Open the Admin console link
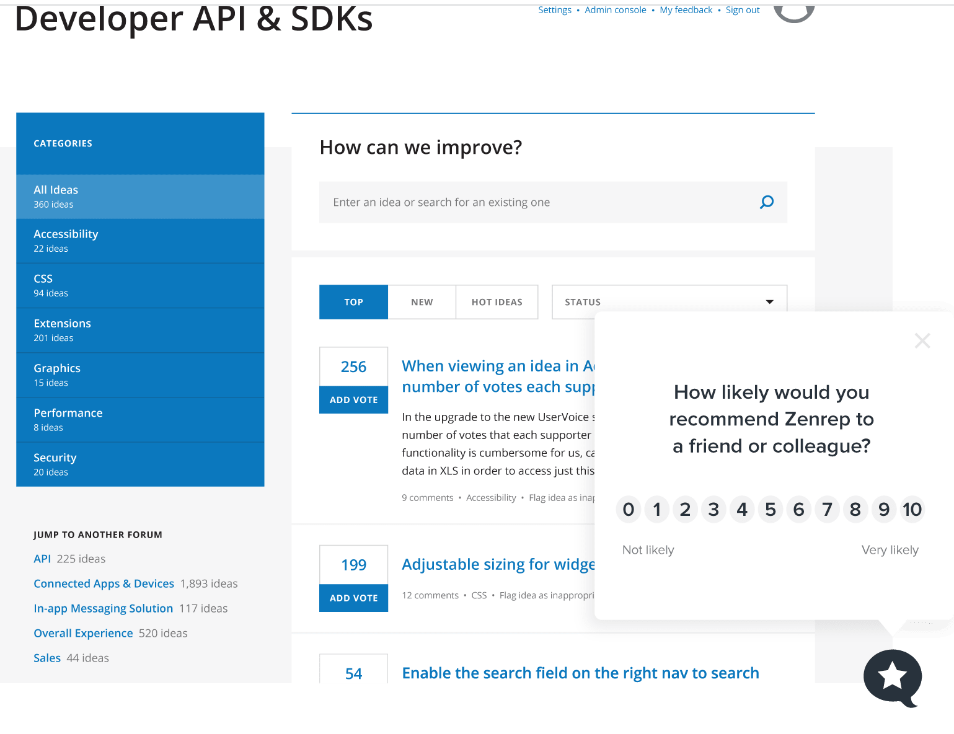The width and height of the screenshot is (954, 734). click(615, 10)
